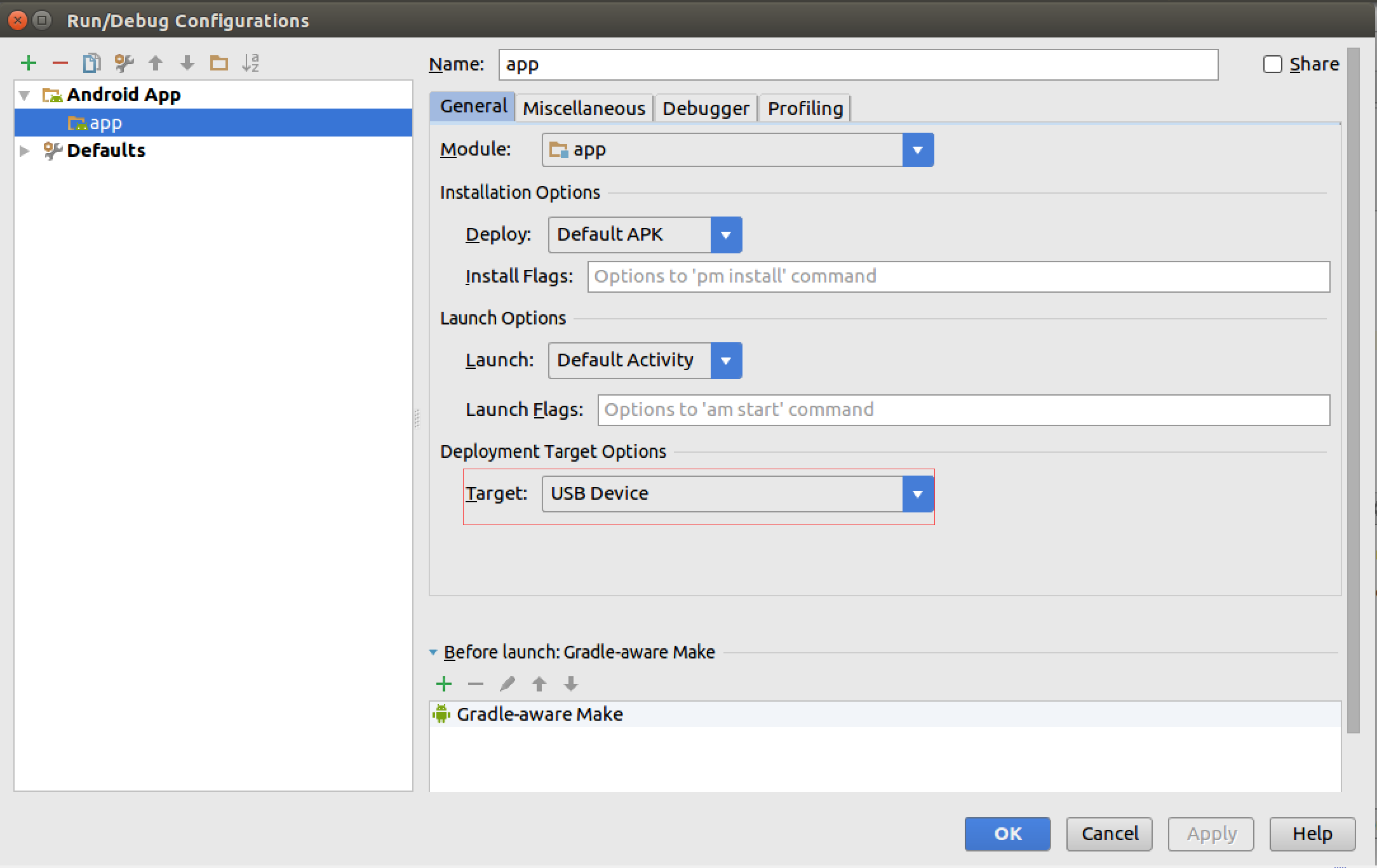The width and height of the screenshot is (1377, 868).
Task: Copy the selected configuration
Action: [92, 63]
